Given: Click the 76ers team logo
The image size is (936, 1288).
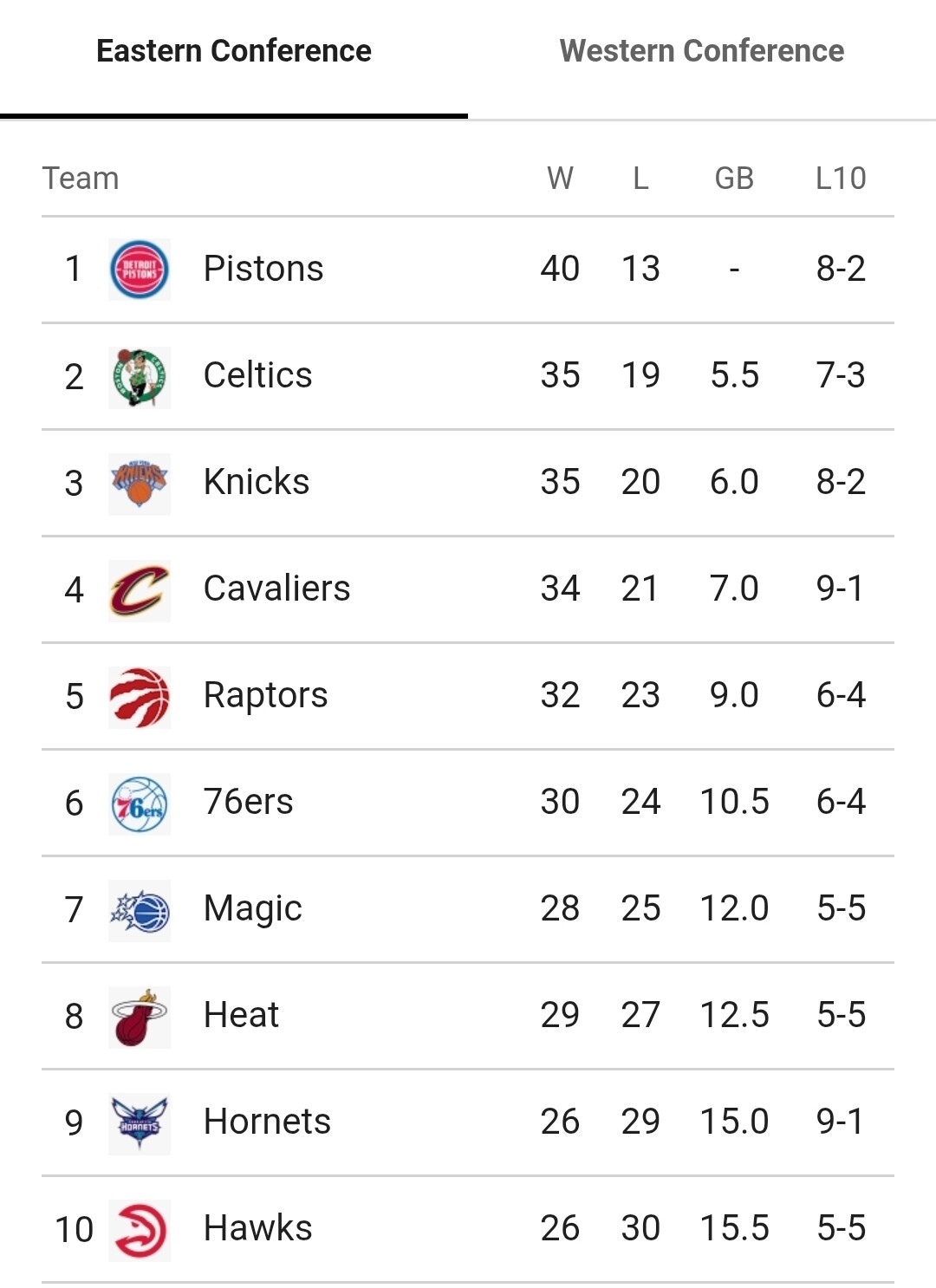Looking at the screenshot, I should pyautogui.click(x=140, y=803).
